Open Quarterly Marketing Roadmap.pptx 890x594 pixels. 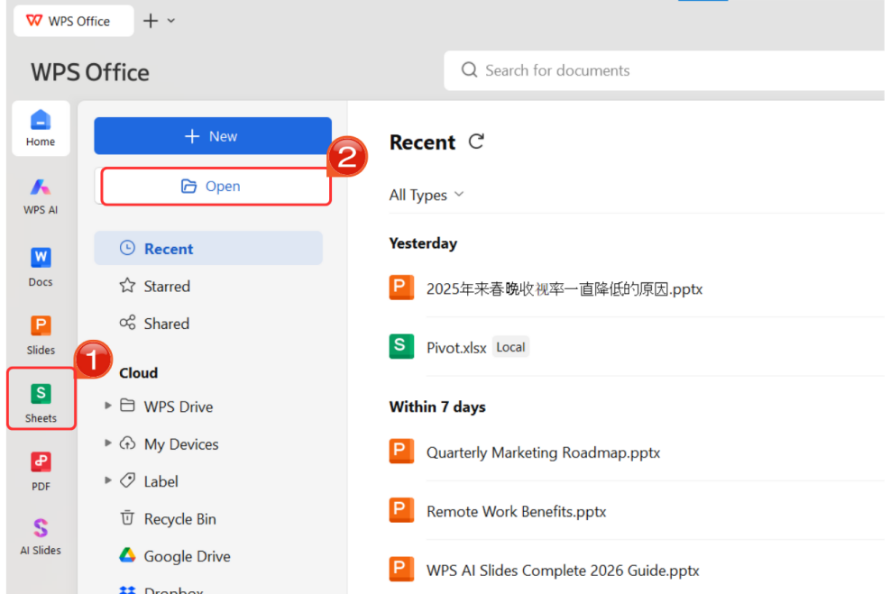click(x=543, y=452)
